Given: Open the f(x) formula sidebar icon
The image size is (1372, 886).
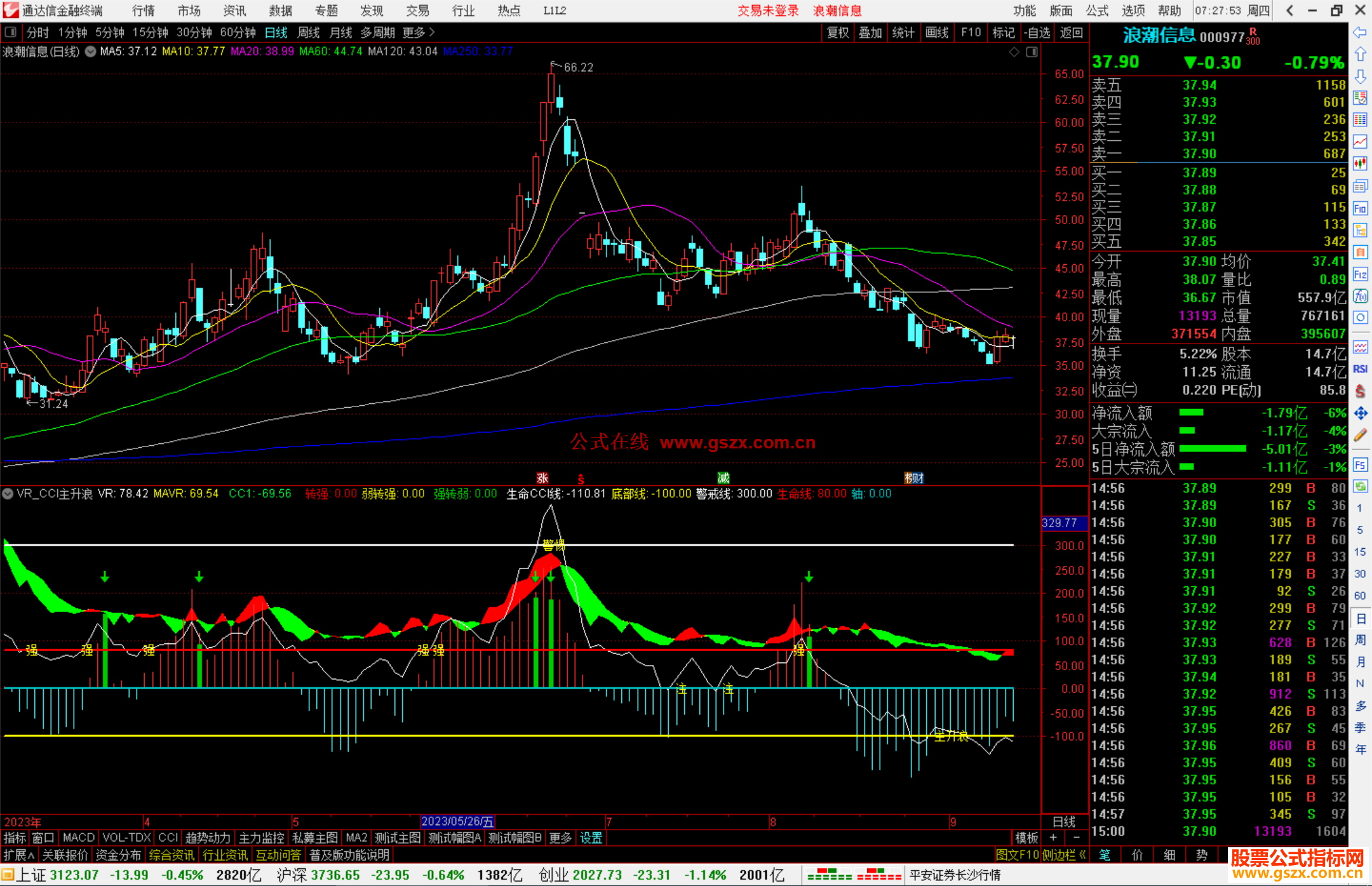Looking at the screenshot, I should point(1360,296).
